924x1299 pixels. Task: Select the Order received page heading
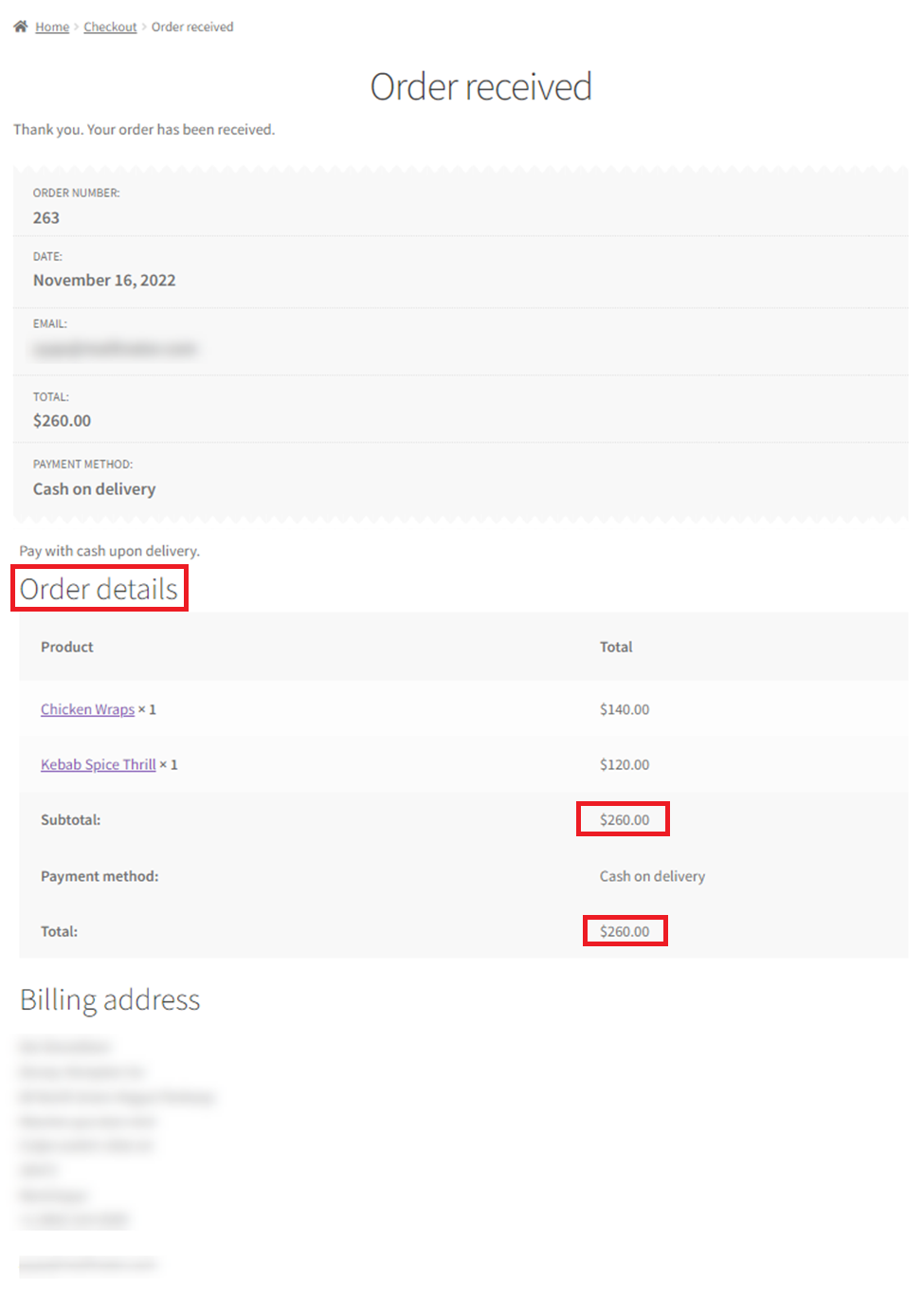pos(480,87)
